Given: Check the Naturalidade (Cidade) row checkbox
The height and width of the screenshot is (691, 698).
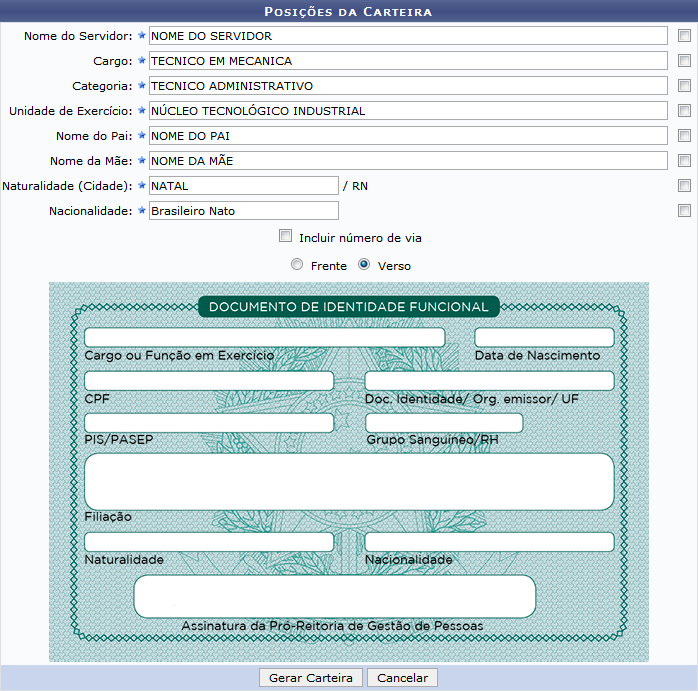Looking at the screenshot, I should point(684,185).
